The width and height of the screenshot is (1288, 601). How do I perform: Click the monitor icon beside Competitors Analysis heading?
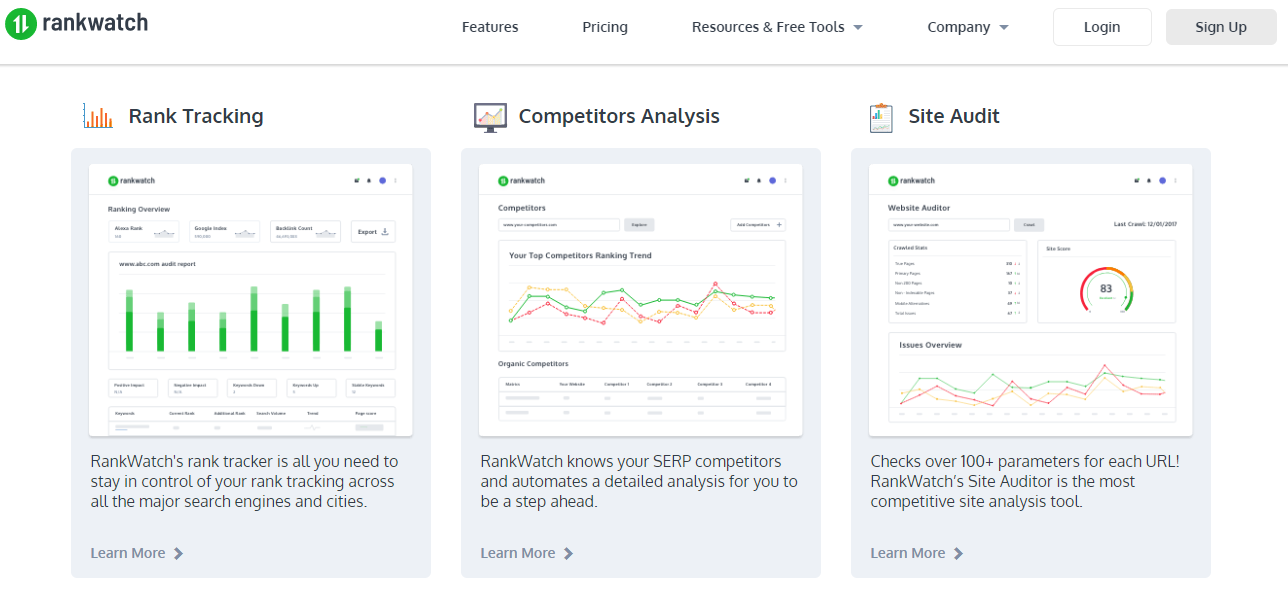[x=490, y=115]
